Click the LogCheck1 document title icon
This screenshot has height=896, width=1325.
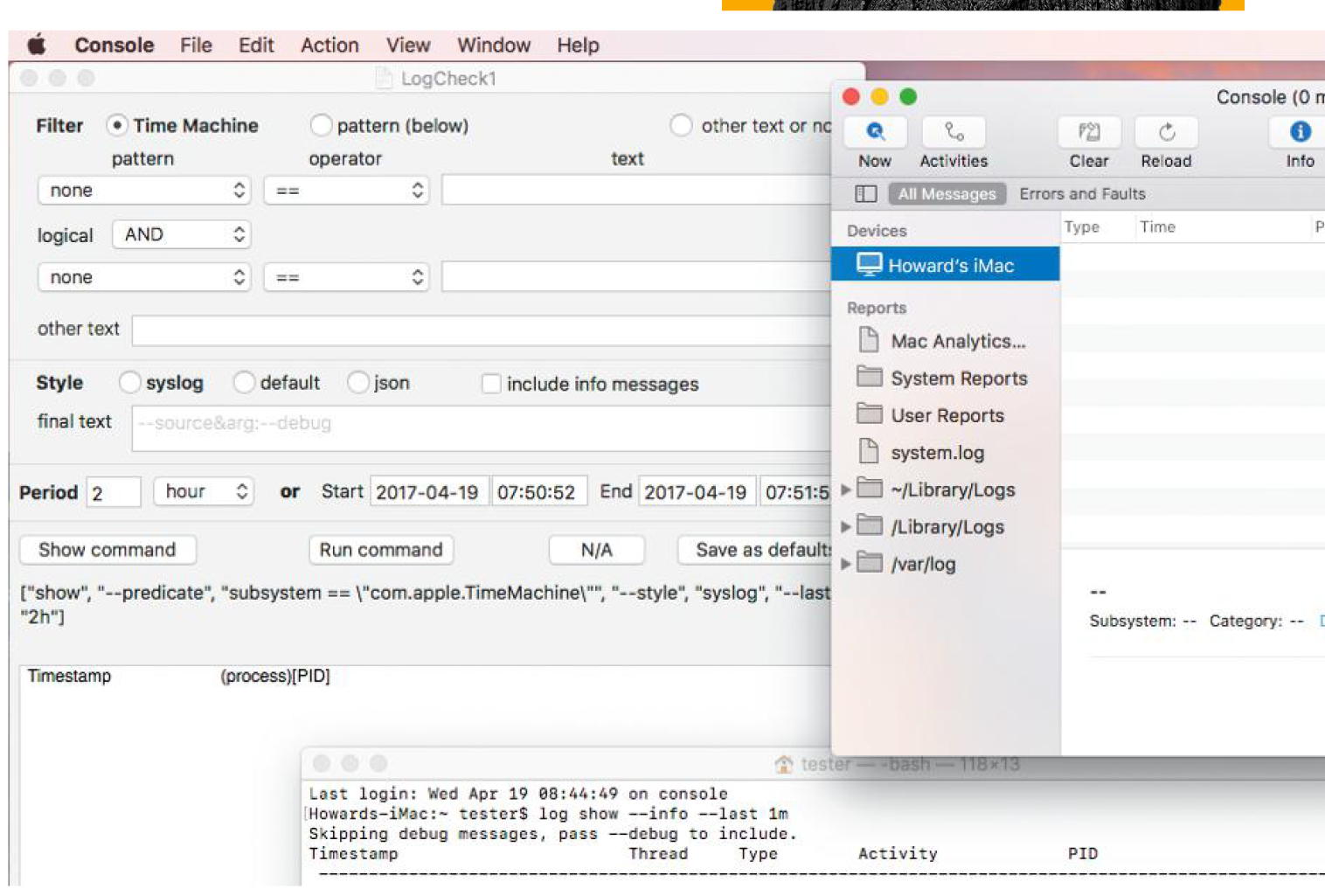click(x=383, y=79)
